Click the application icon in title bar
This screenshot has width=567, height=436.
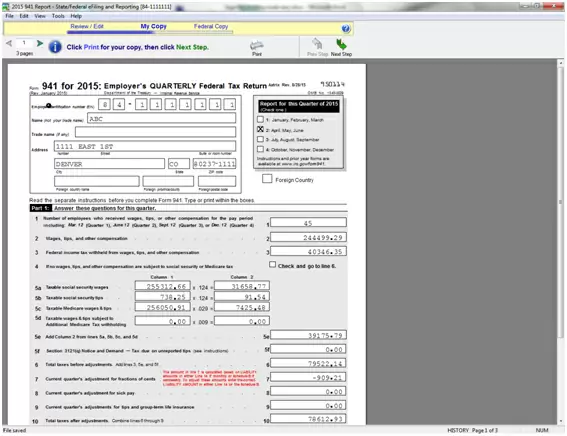[5, 7]
